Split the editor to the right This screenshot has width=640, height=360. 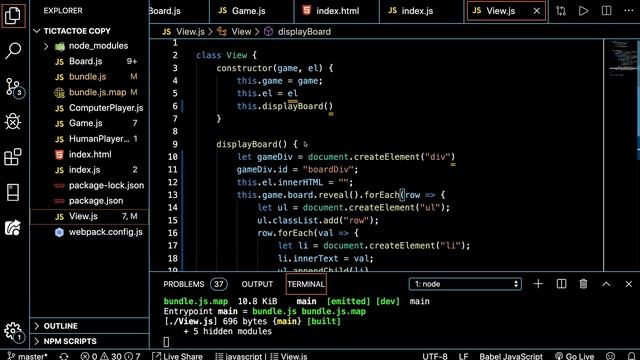(607, 11)
